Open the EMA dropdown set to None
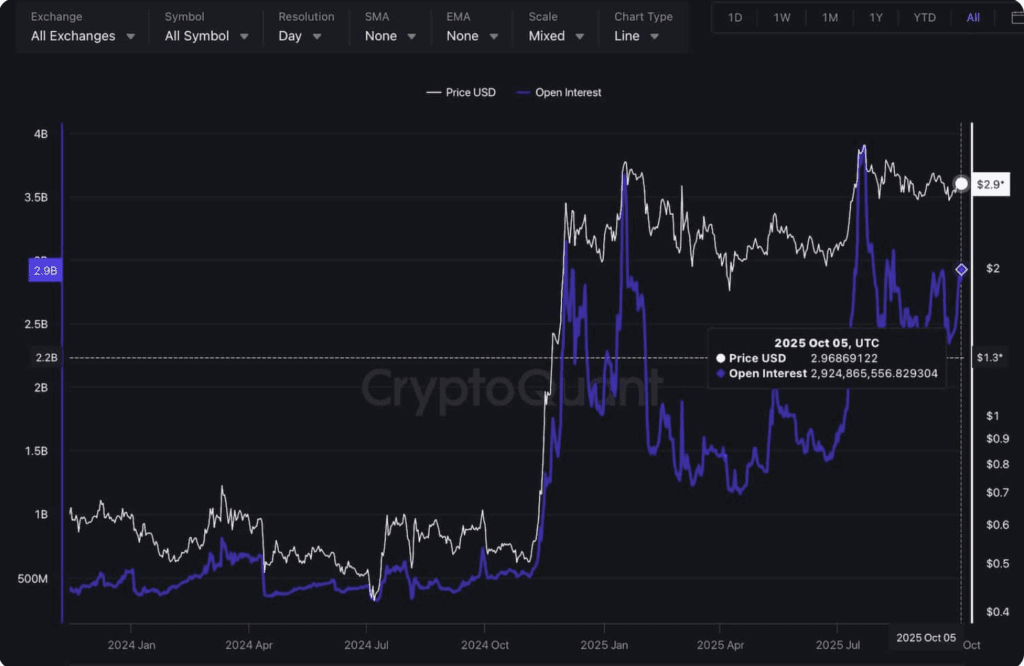The width and height of the screenshot is (1024, 666). (472, 36)
